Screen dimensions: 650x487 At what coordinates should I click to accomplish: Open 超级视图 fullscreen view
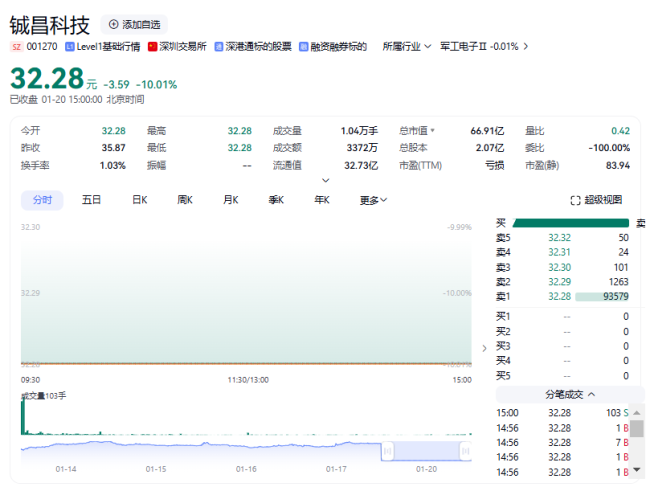click(x=596, y=200)
